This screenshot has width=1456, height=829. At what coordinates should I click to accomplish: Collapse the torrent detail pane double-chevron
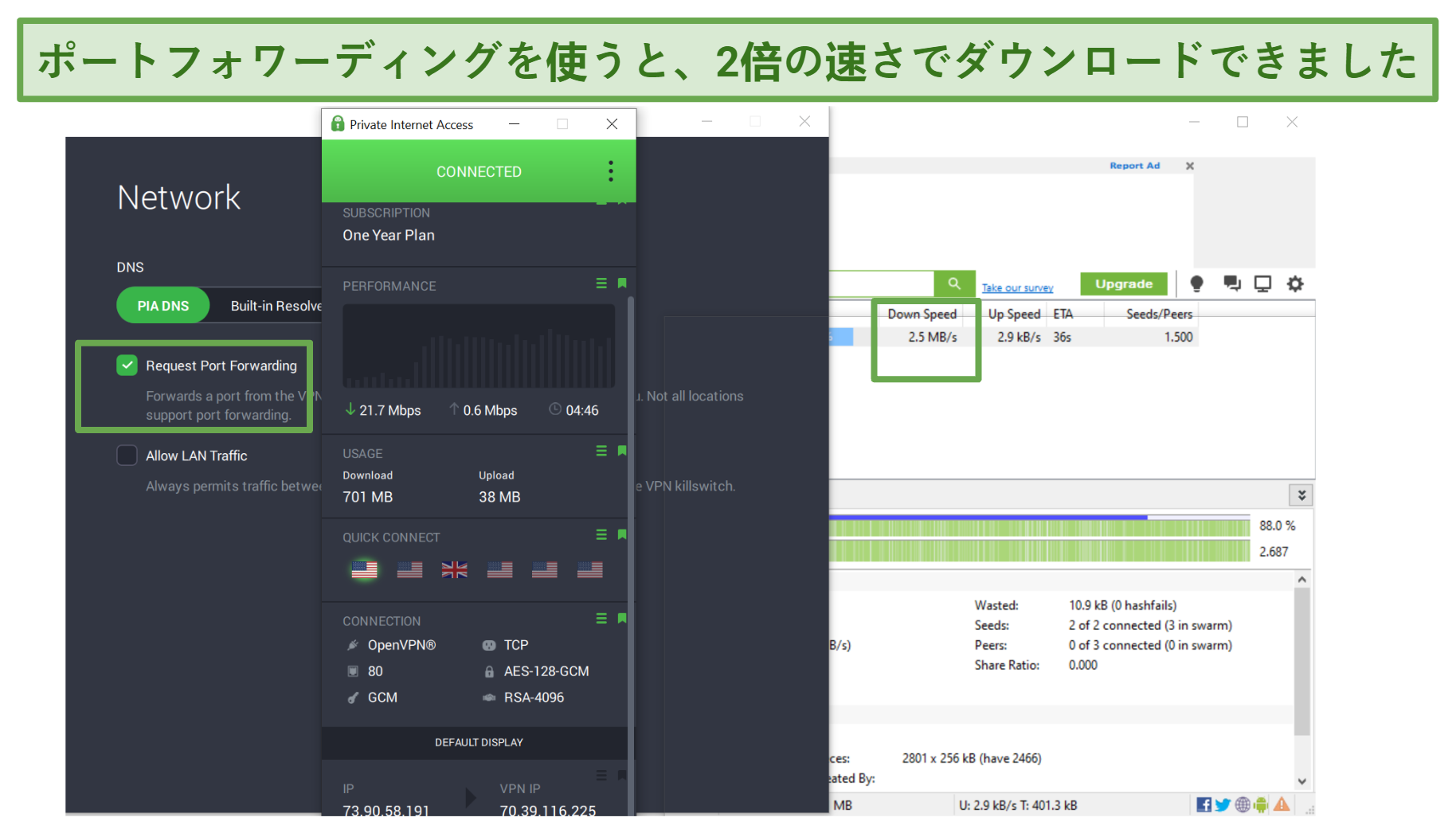[x=1301, y=495]
